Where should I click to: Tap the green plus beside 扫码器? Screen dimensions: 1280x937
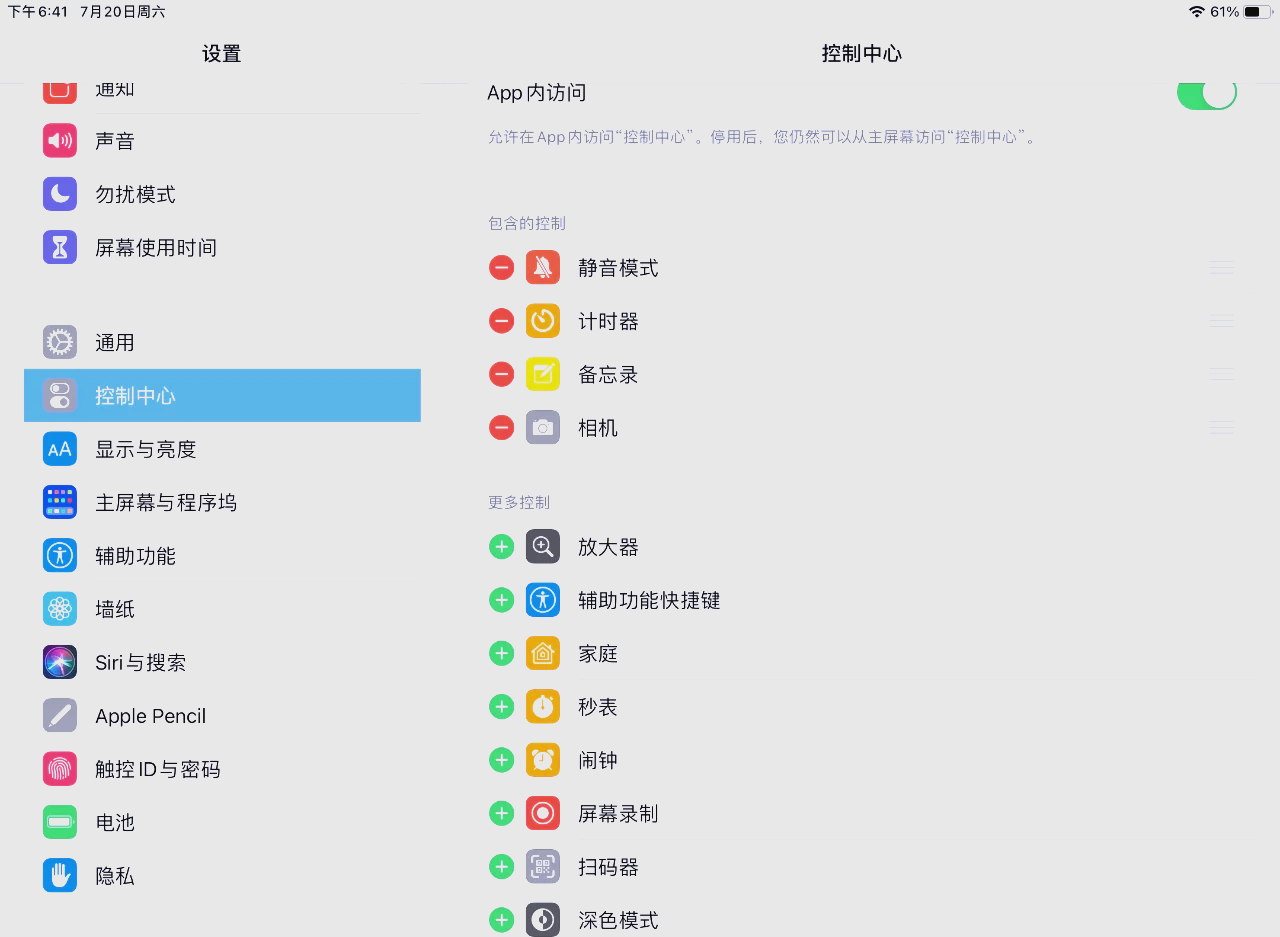[501, 867]
